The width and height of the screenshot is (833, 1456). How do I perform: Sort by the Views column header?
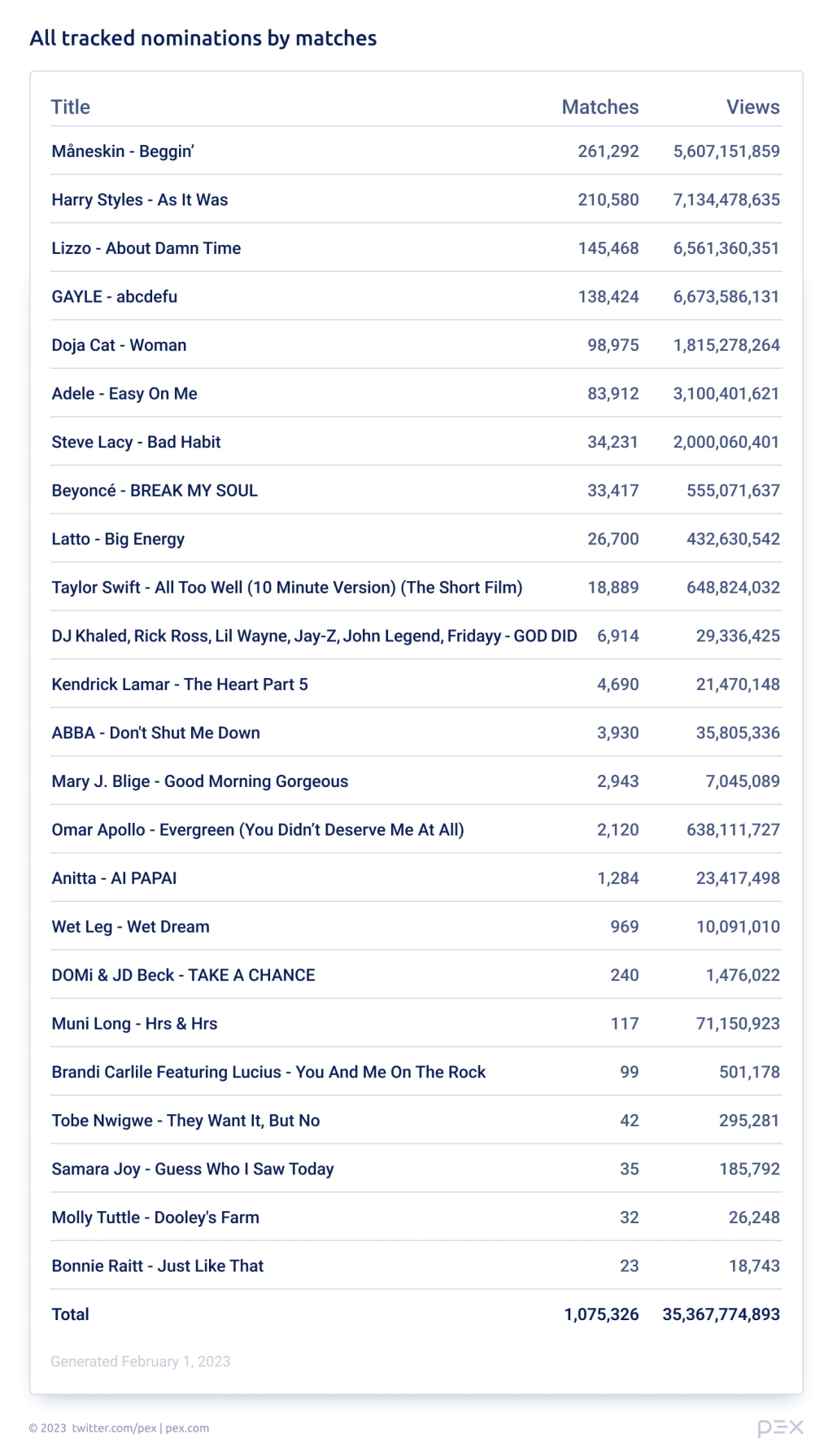click(x=752, y=107)
